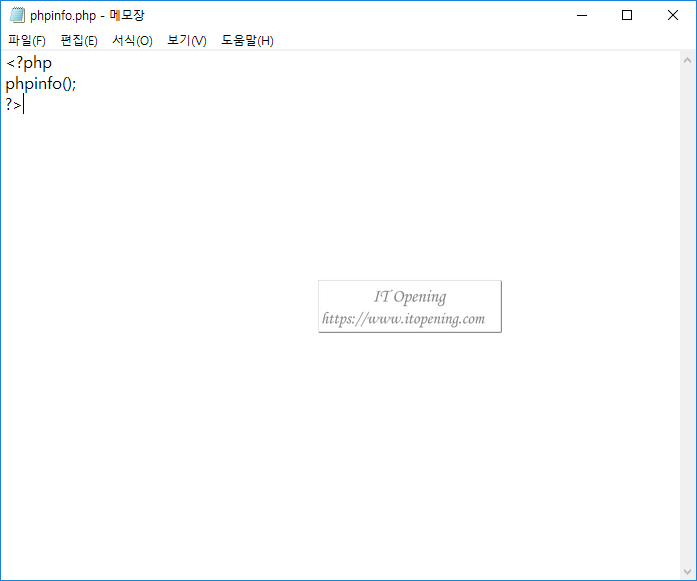The image size is (697, 581).
Task: Open the 파일(F) menu
Action: 27,40
